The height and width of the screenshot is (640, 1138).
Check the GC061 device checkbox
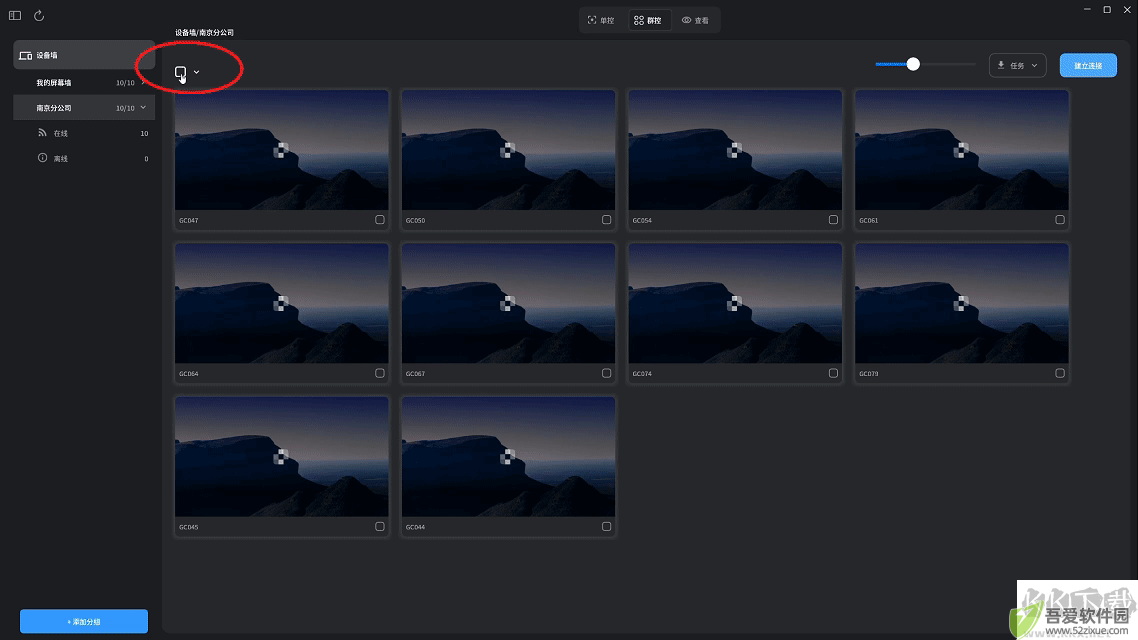(1060, 220)
